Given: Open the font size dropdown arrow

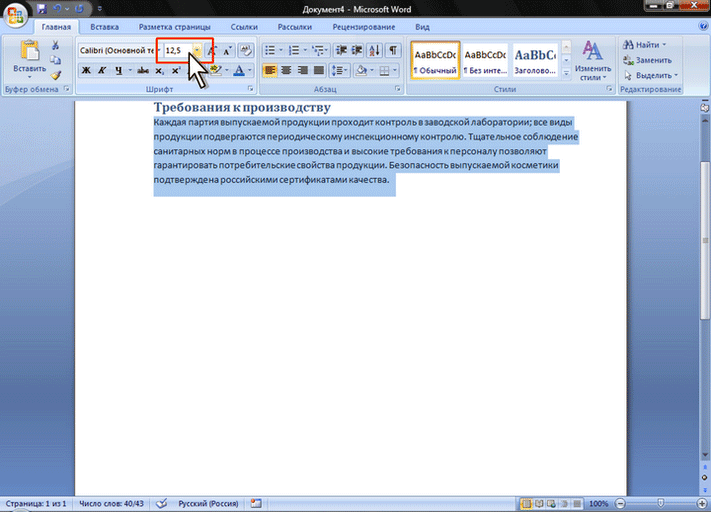Looking at the screenshot, I should [x=198, y=50].
